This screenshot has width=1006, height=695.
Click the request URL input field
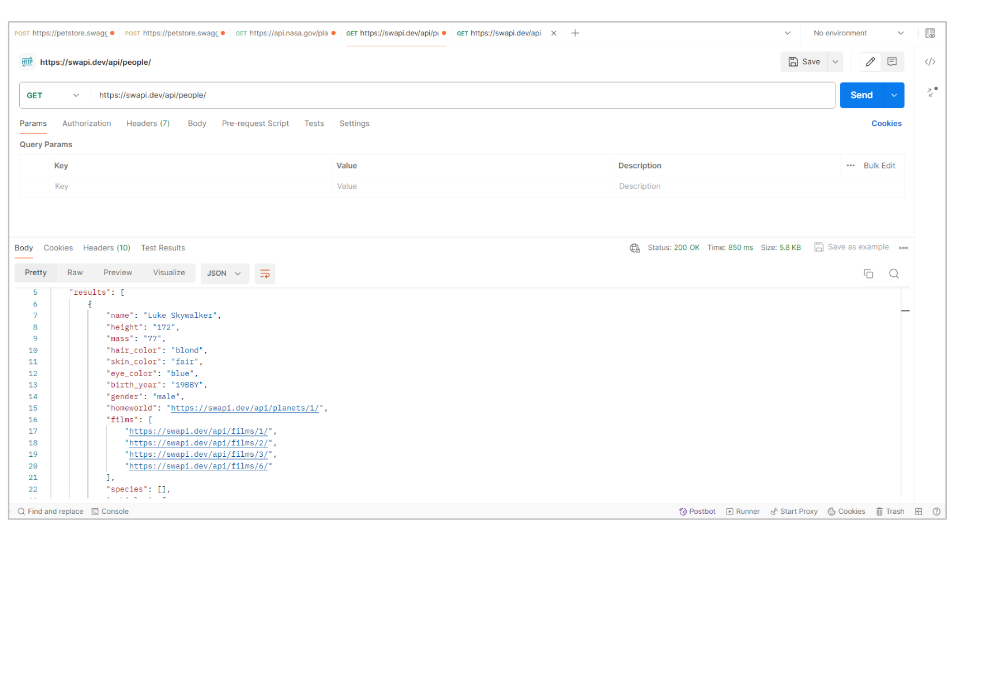pos(460,95)
